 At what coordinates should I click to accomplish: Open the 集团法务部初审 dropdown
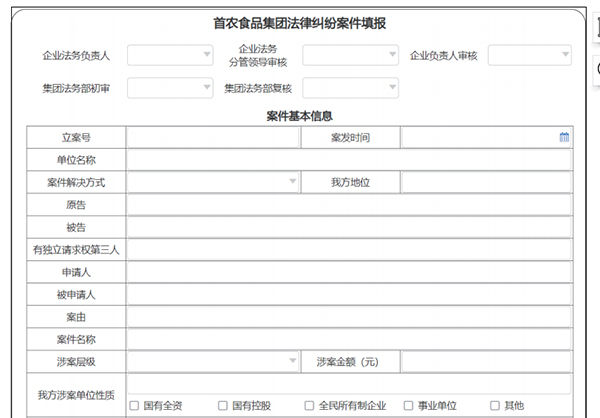pos(170,88)
